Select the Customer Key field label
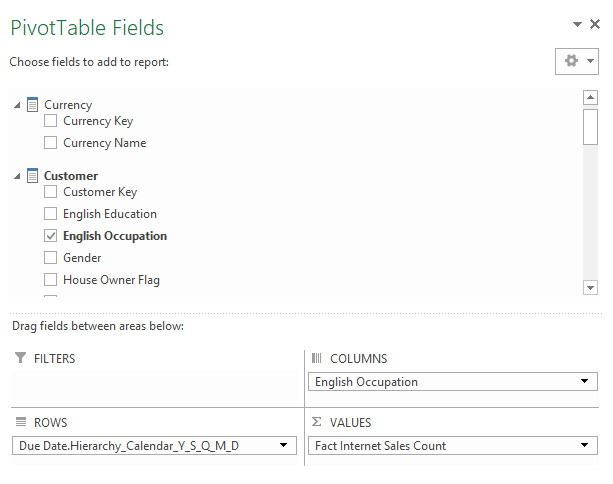The image size is (613, 484). [x=100, y=192]
